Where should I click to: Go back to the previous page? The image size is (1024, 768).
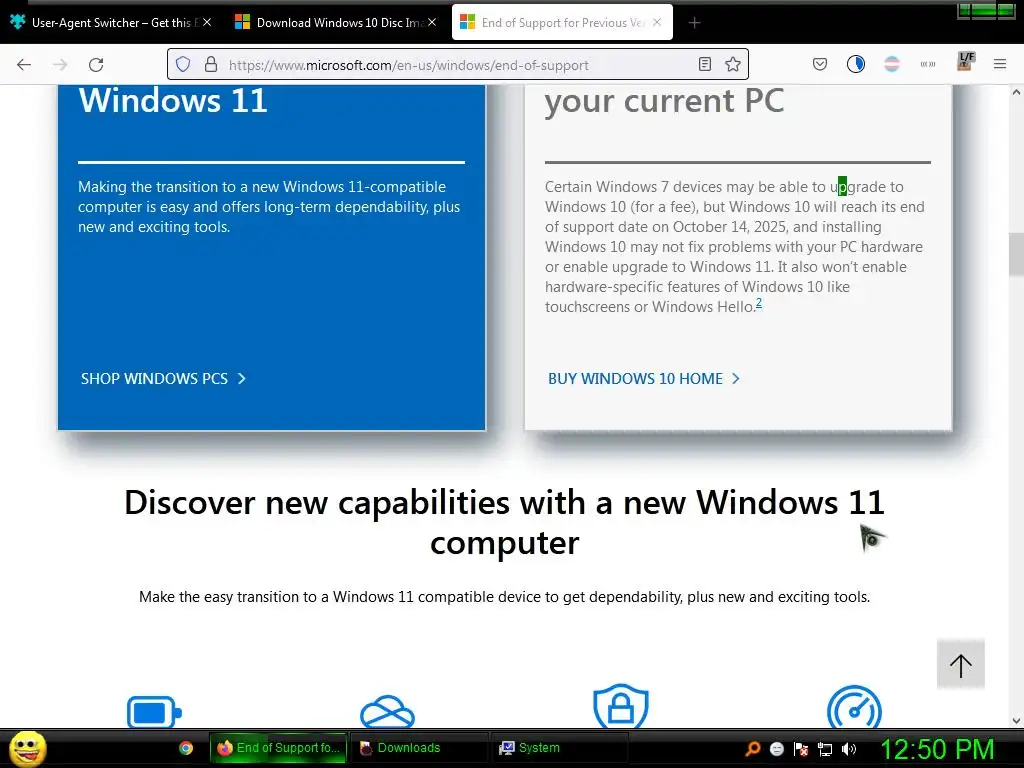pyautogui.click(x=24, y=65)
